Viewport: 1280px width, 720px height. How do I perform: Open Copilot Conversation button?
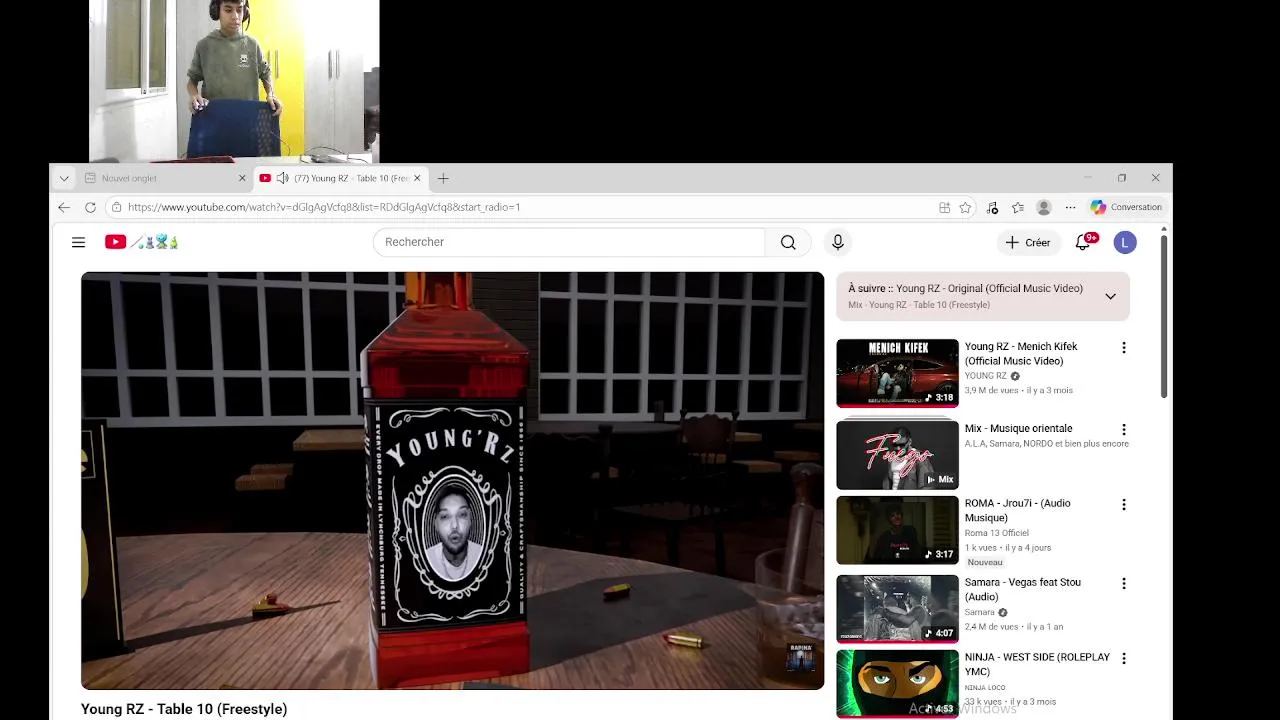pyautogui.click(x=1127, y=207)
